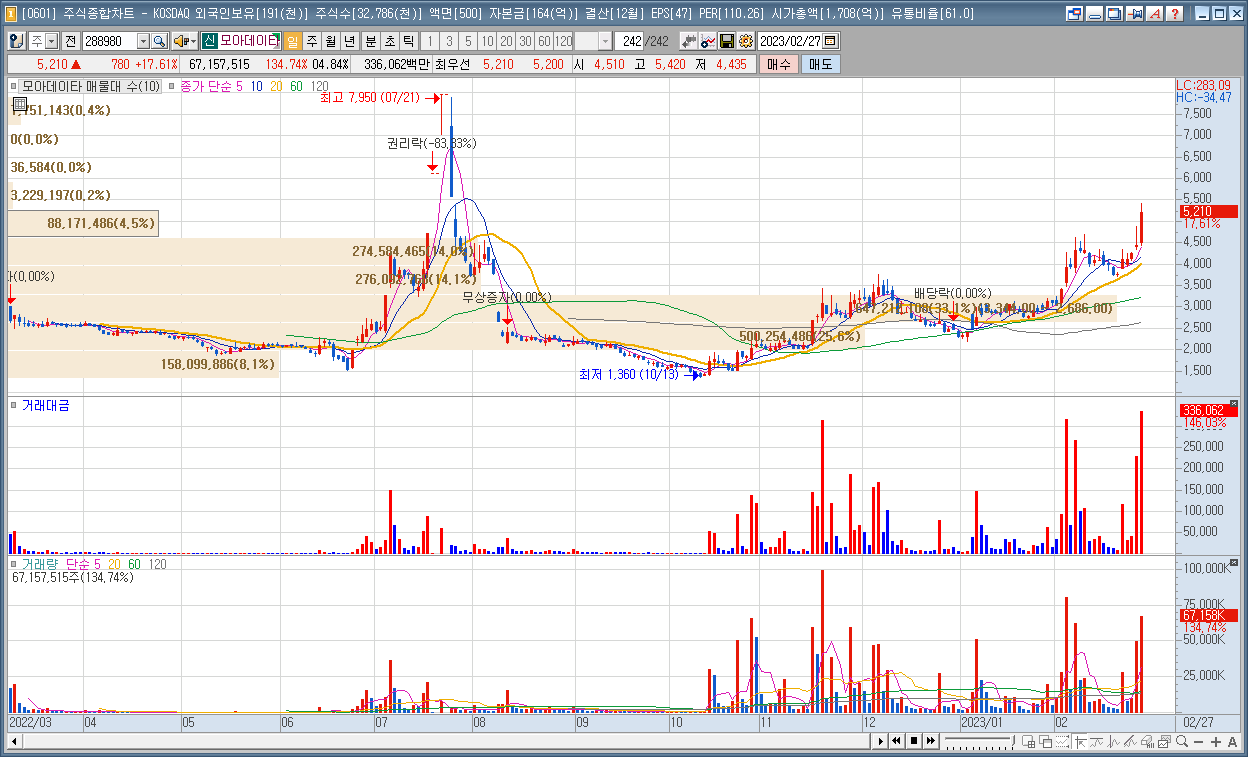This screenshot has width=1248, height=757.
Task: Open the interval value dropdown after 120
Action: click(606, 41)
